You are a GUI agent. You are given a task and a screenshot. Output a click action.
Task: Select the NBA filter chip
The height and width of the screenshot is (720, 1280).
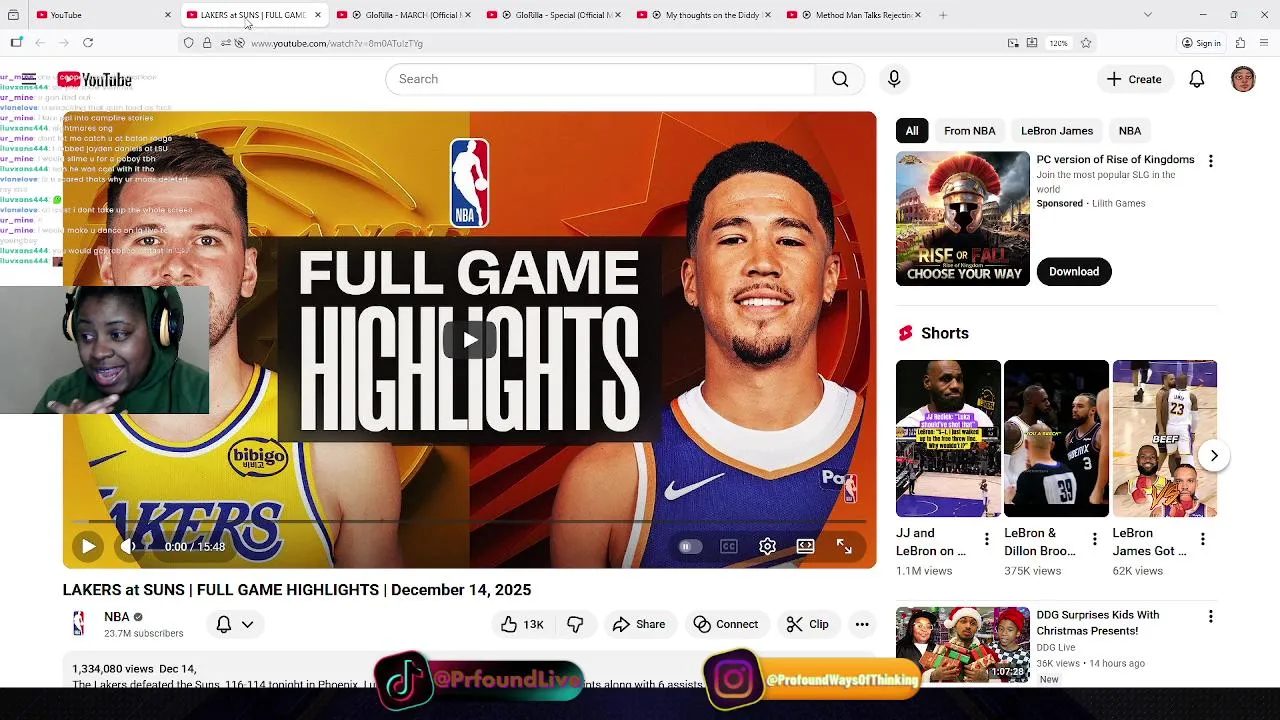1130,131
